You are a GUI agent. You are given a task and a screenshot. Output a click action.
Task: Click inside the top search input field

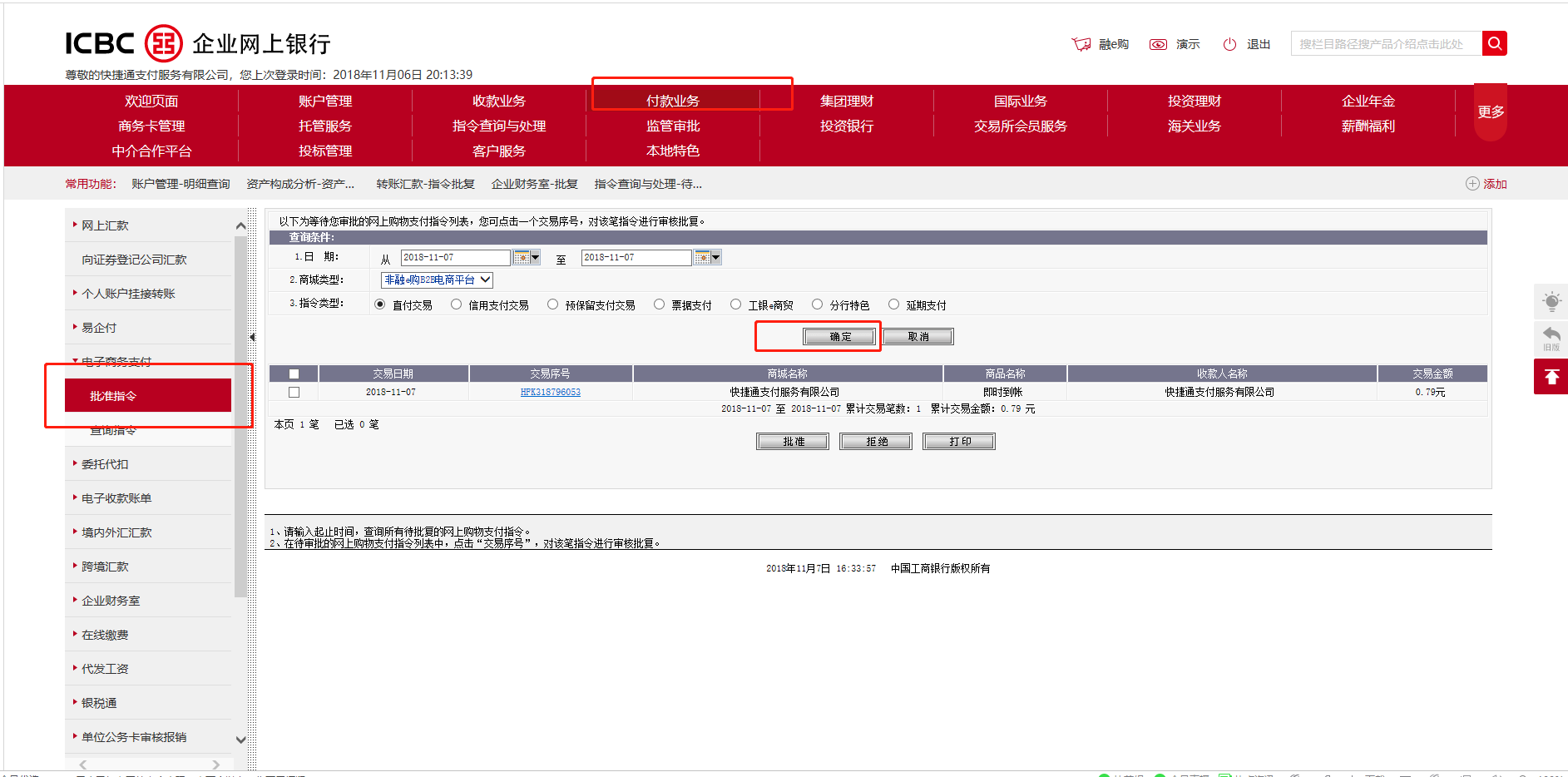[1387, 43]
